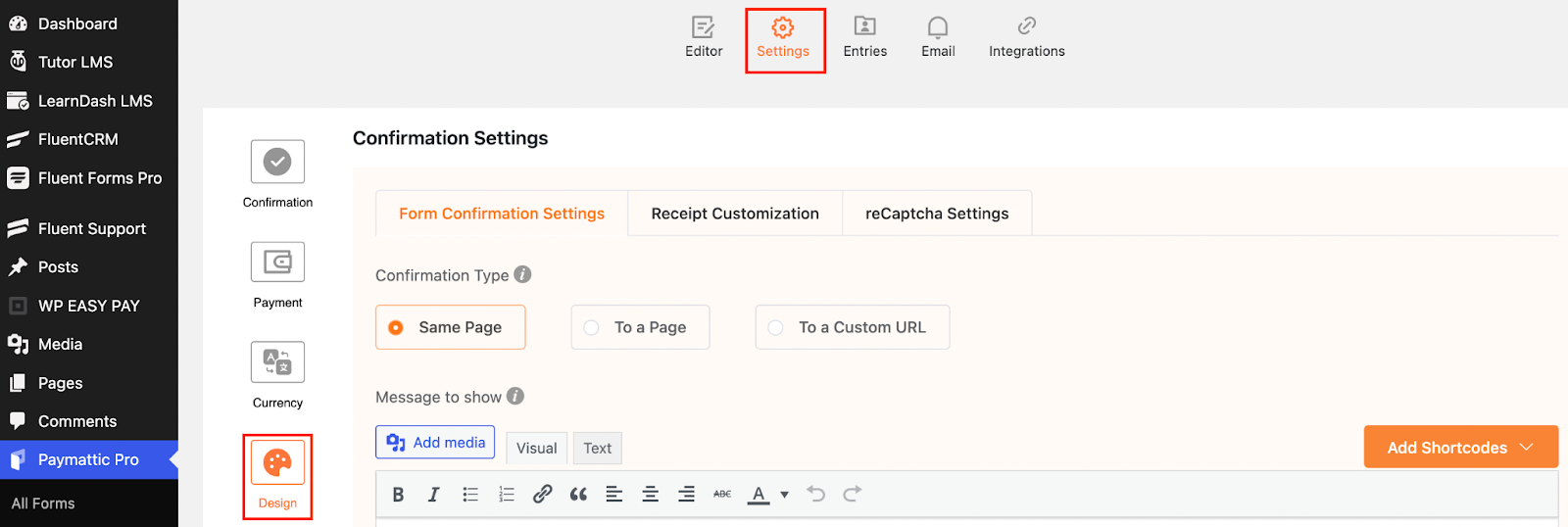Apply blockquote formatting in the editor

click(578, 495)
